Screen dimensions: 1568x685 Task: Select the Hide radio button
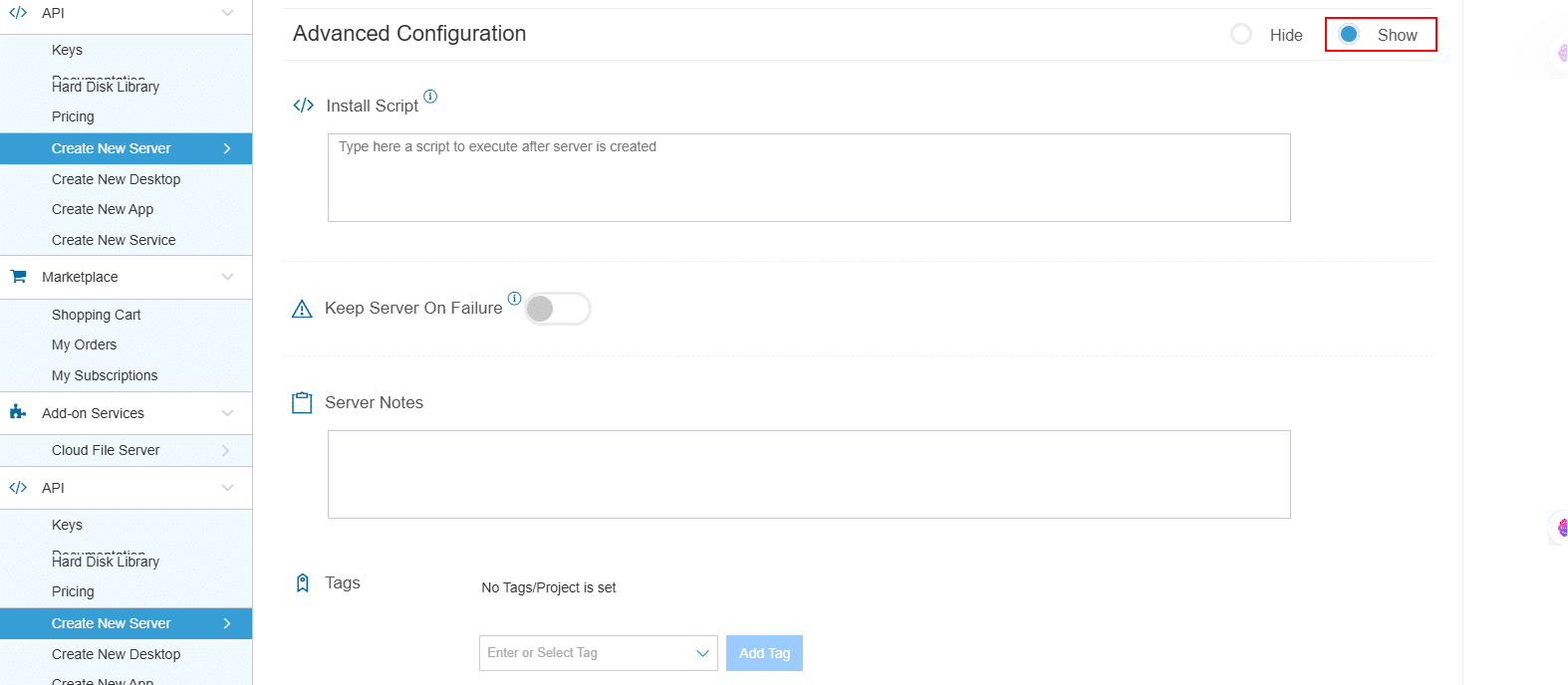click(x=1241, y=34)
